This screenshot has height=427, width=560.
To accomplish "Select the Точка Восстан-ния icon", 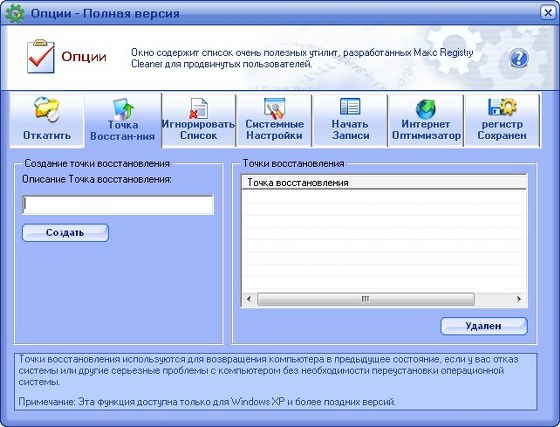I will [x=123, y=109].
